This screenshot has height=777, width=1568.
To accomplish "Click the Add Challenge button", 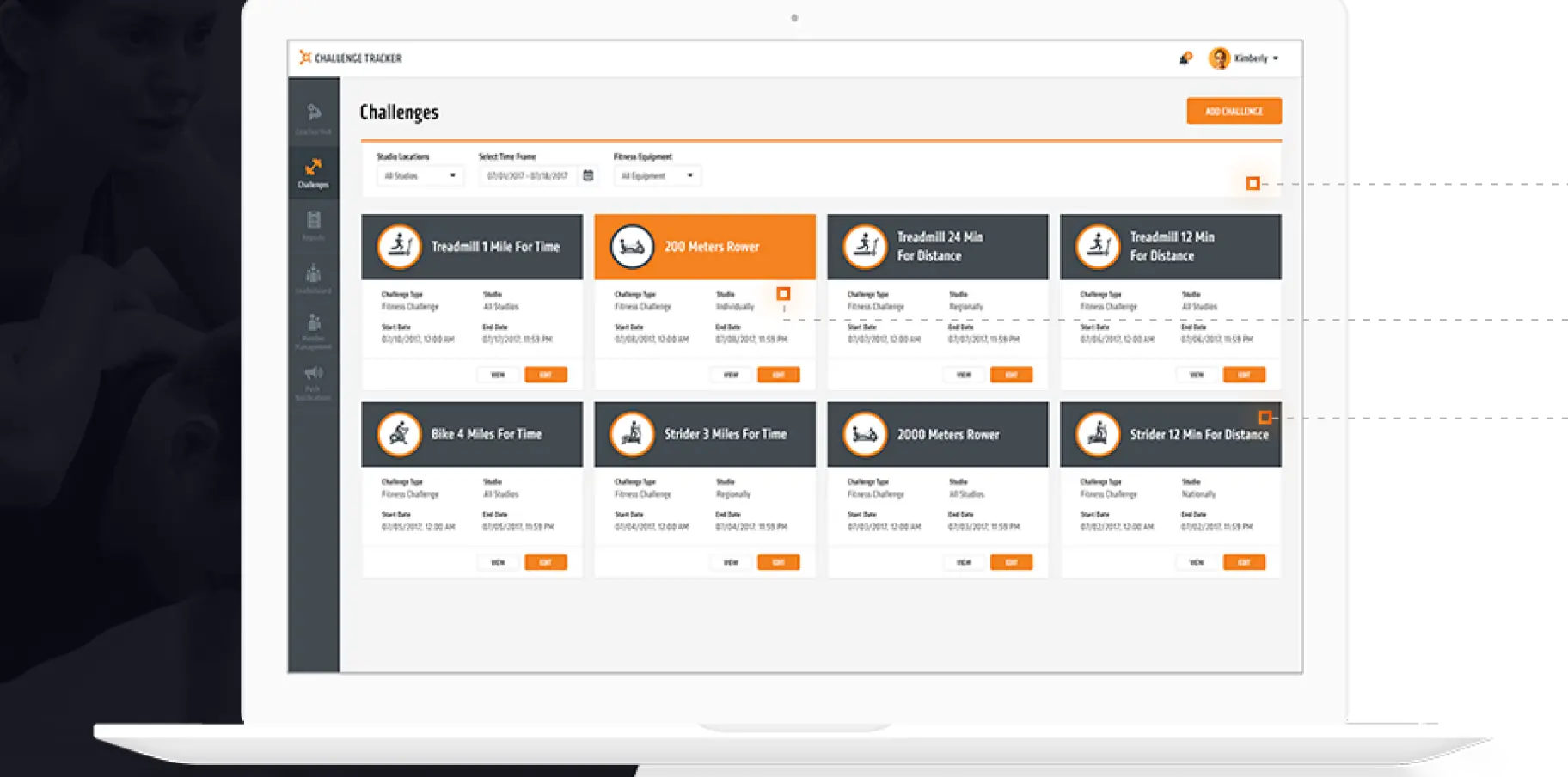I will point(1234,110).
